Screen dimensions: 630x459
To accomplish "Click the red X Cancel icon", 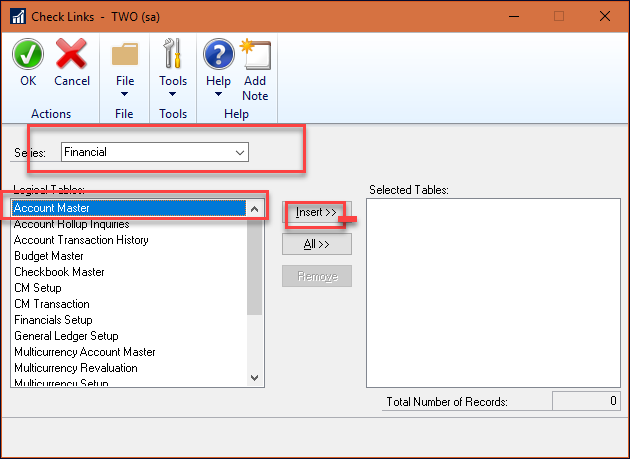I will [x=71, y=53].
